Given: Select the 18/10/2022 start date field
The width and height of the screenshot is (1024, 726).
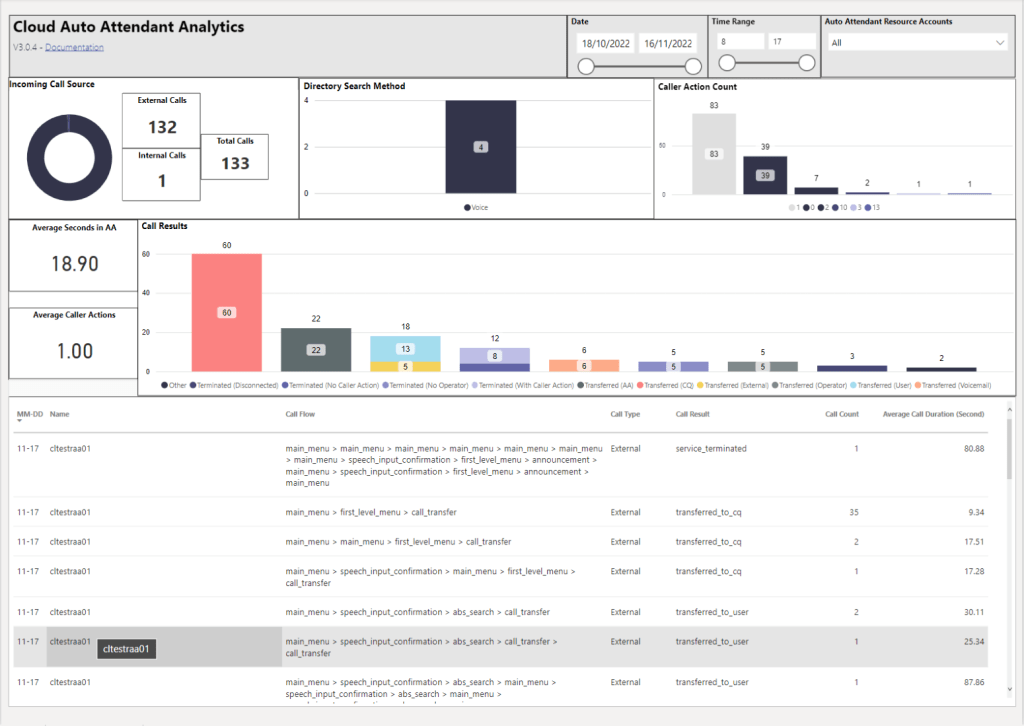Looking at the screenshot, I should point(606,43).
